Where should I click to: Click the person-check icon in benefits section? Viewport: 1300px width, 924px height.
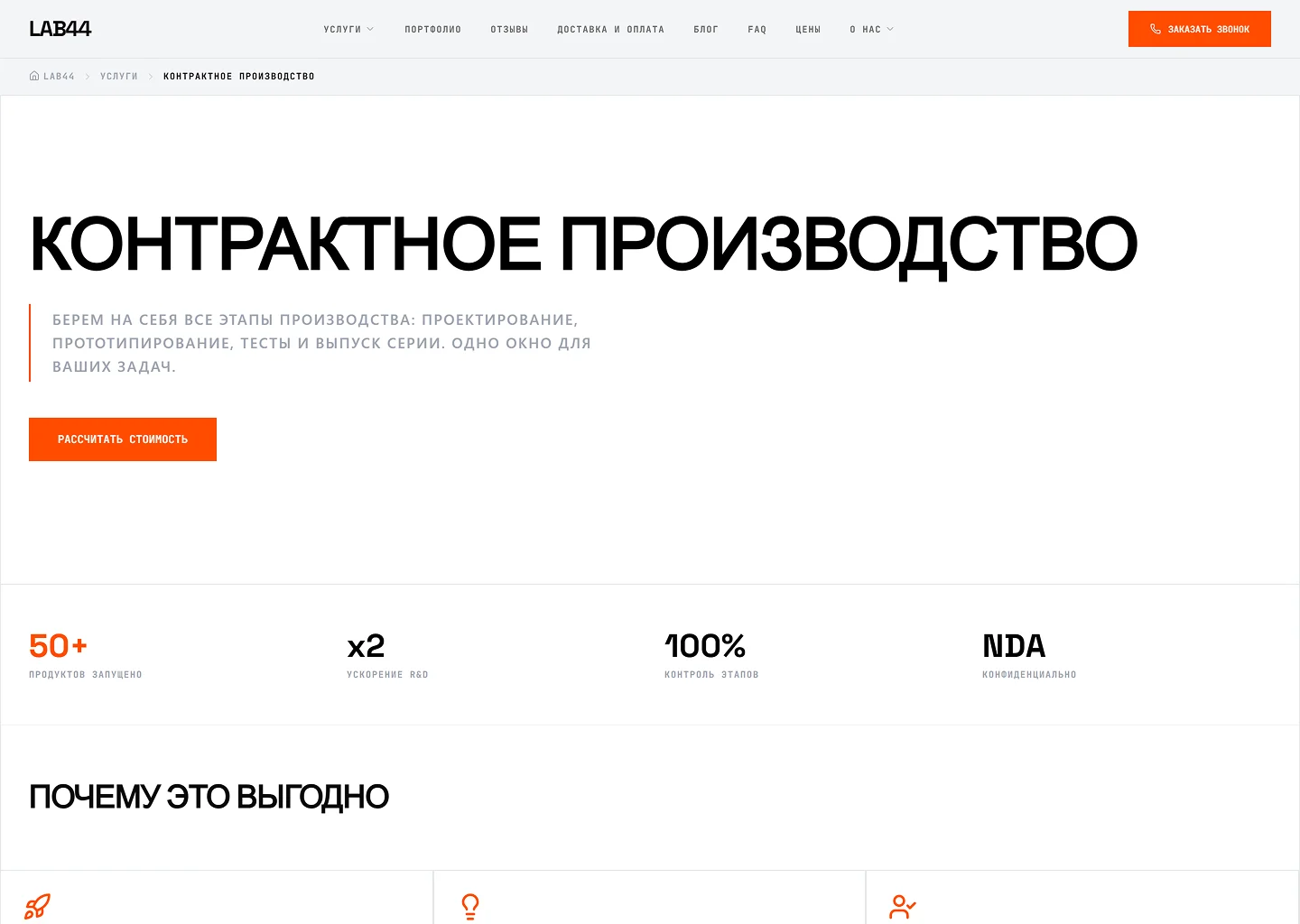tap(902, 906)
